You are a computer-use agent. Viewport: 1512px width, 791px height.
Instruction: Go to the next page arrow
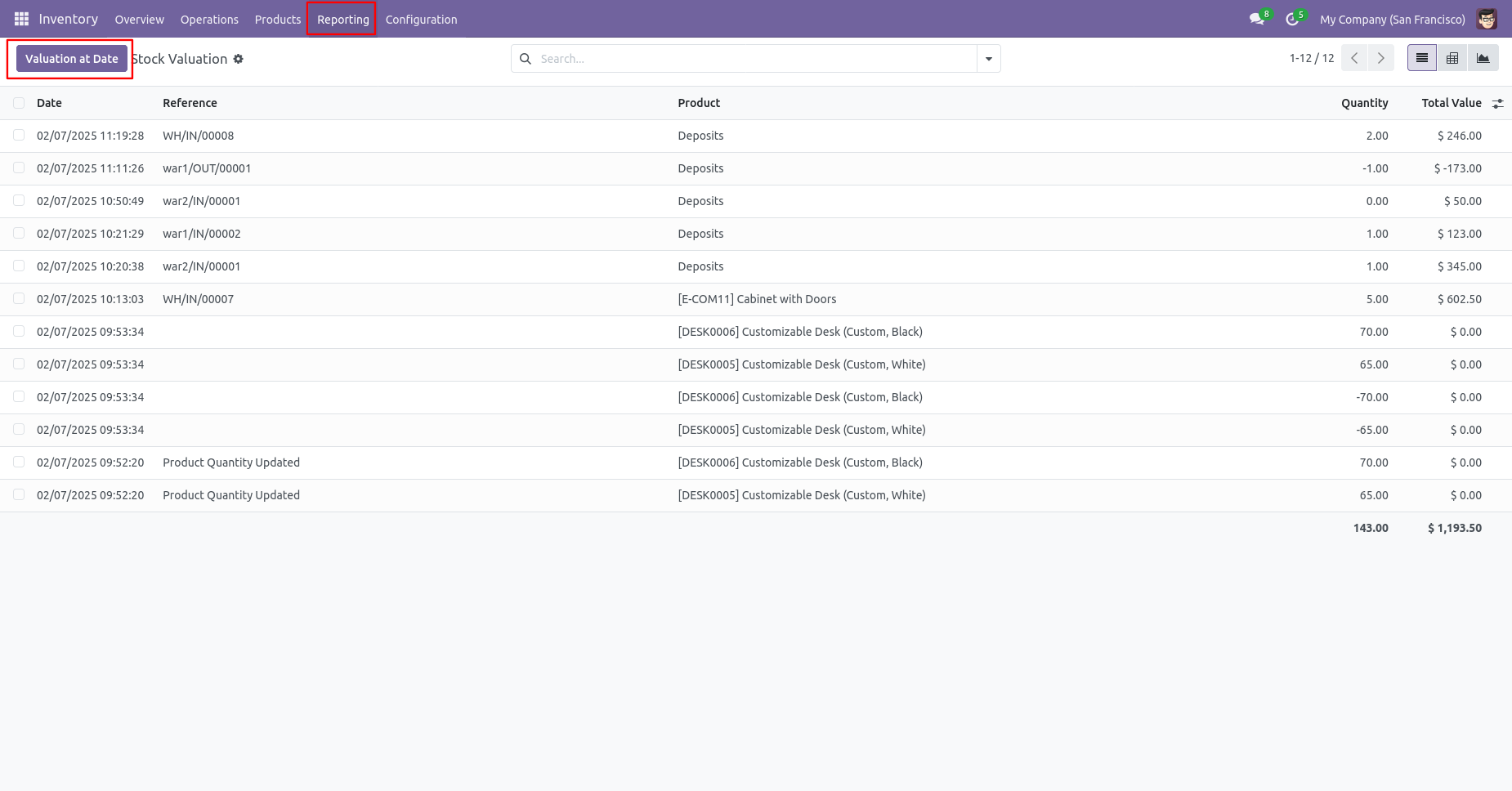coord(1381,58)
